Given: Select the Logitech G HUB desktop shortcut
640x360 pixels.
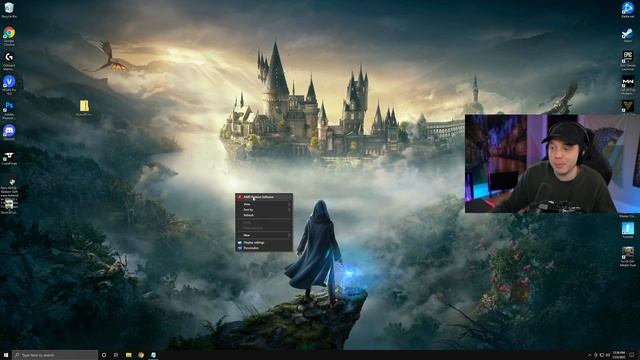Looking at the screenshot, I should point(9,60).
